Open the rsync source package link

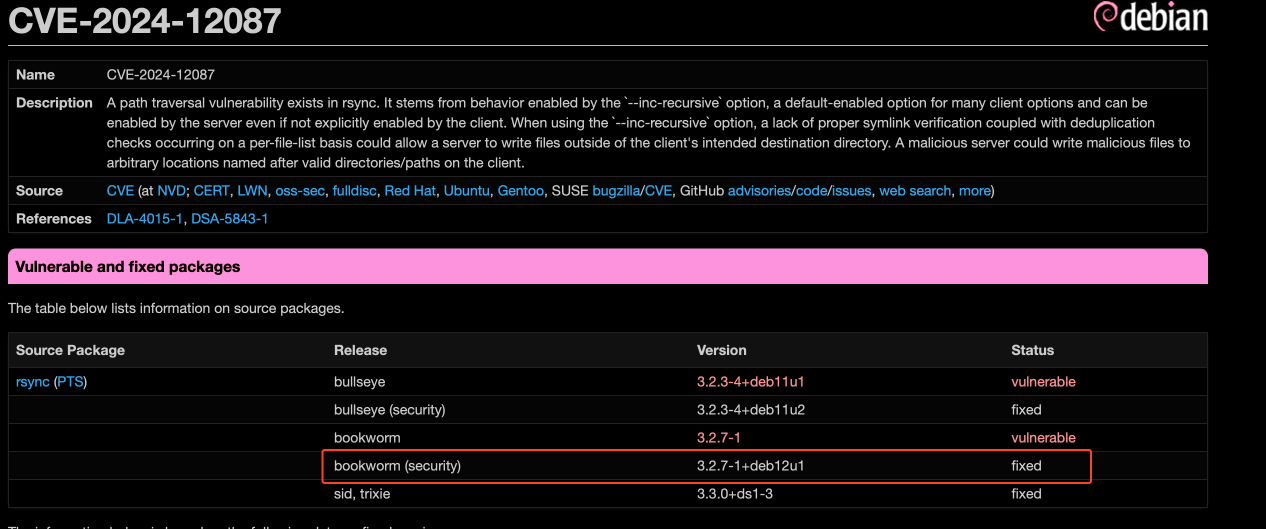coord(32,382)
